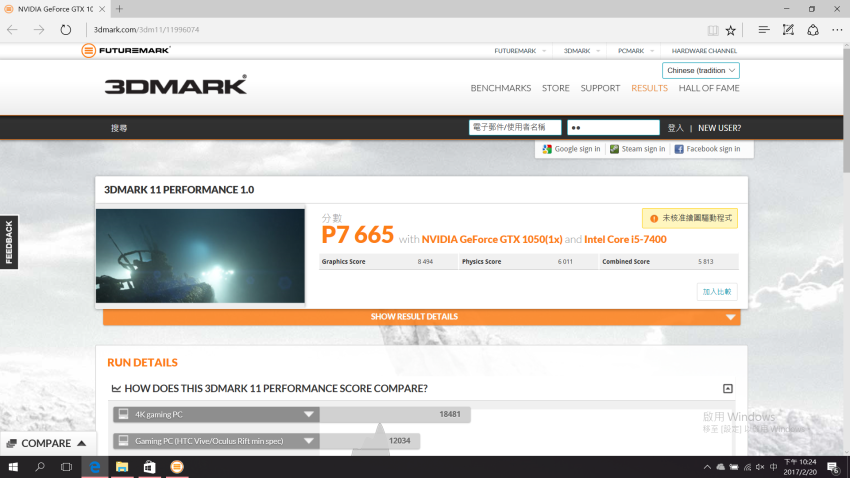Open NVIDIA GeForce GTX 1050(1x) link
This screenshot has height=478, width=850.
click(492, 240)
